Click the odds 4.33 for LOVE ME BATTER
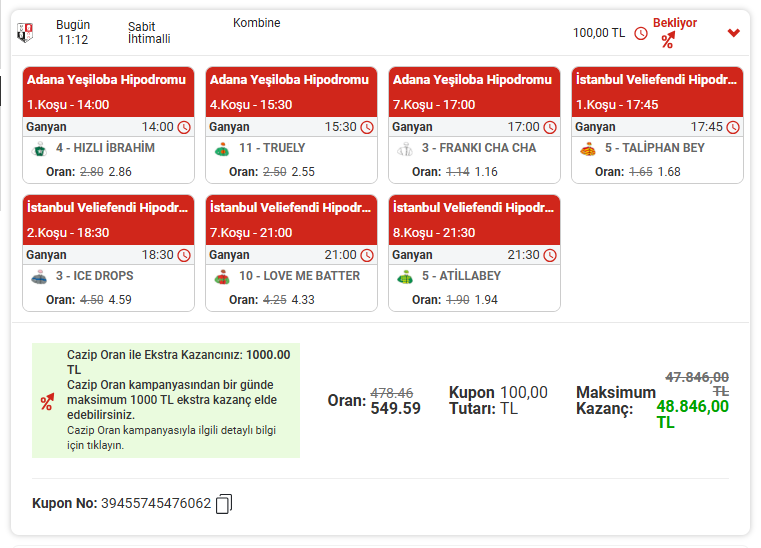 point(303,300)
